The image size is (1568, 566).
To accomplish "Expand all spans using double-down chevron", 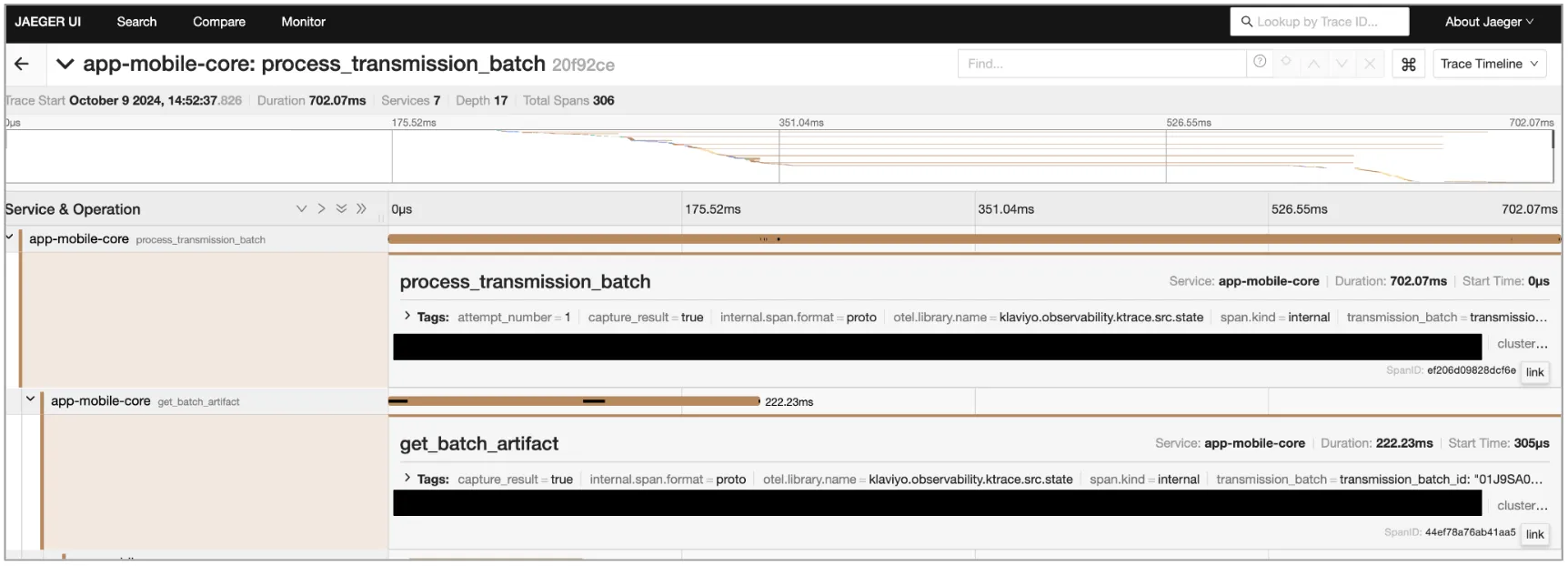I will (x=341, y=208).
